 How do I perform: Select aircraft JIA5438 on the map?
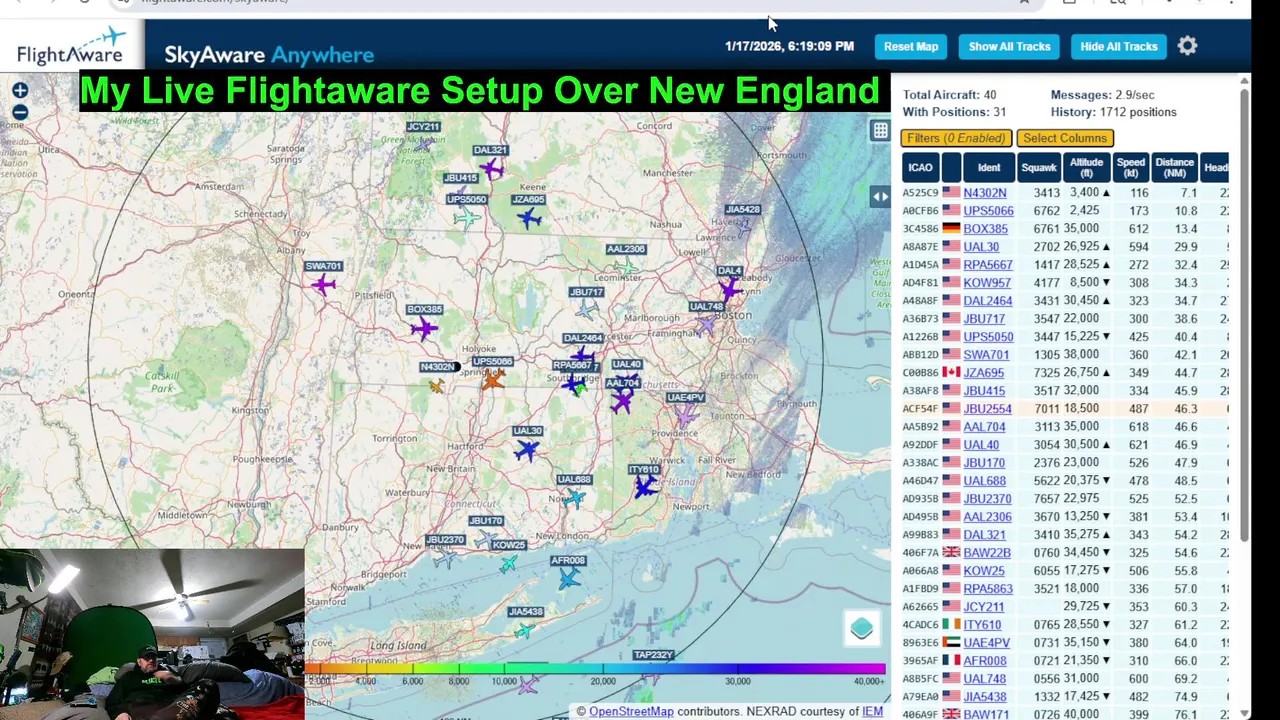525,630
